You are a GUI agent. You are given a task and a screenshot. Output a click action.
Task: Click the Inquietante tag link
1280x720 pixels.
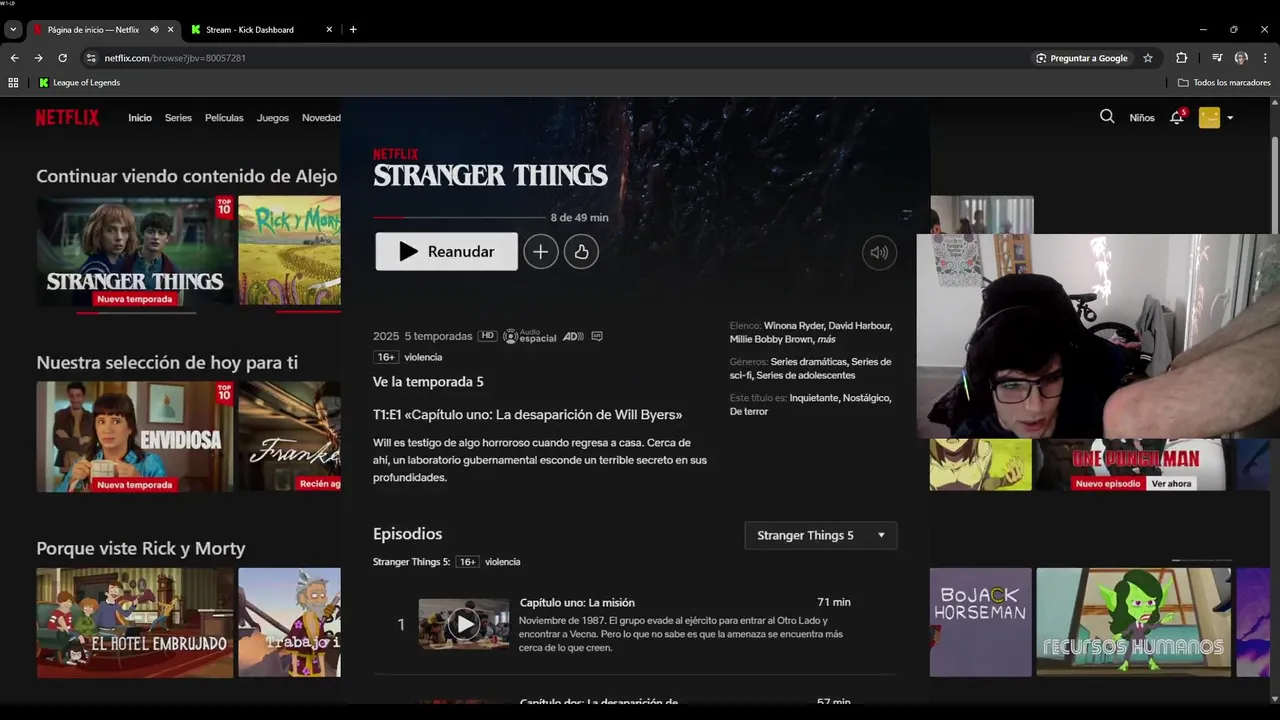[x=812, y=398]
